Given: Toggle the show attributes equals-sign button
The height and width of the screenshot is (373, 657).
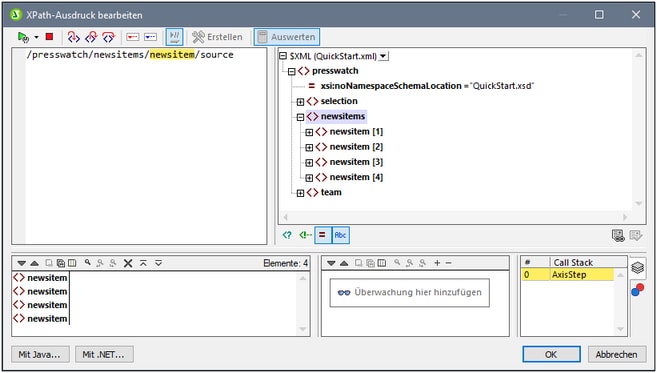Looking at the screenshot, I should pyautogui.click(x=322, y=235).
